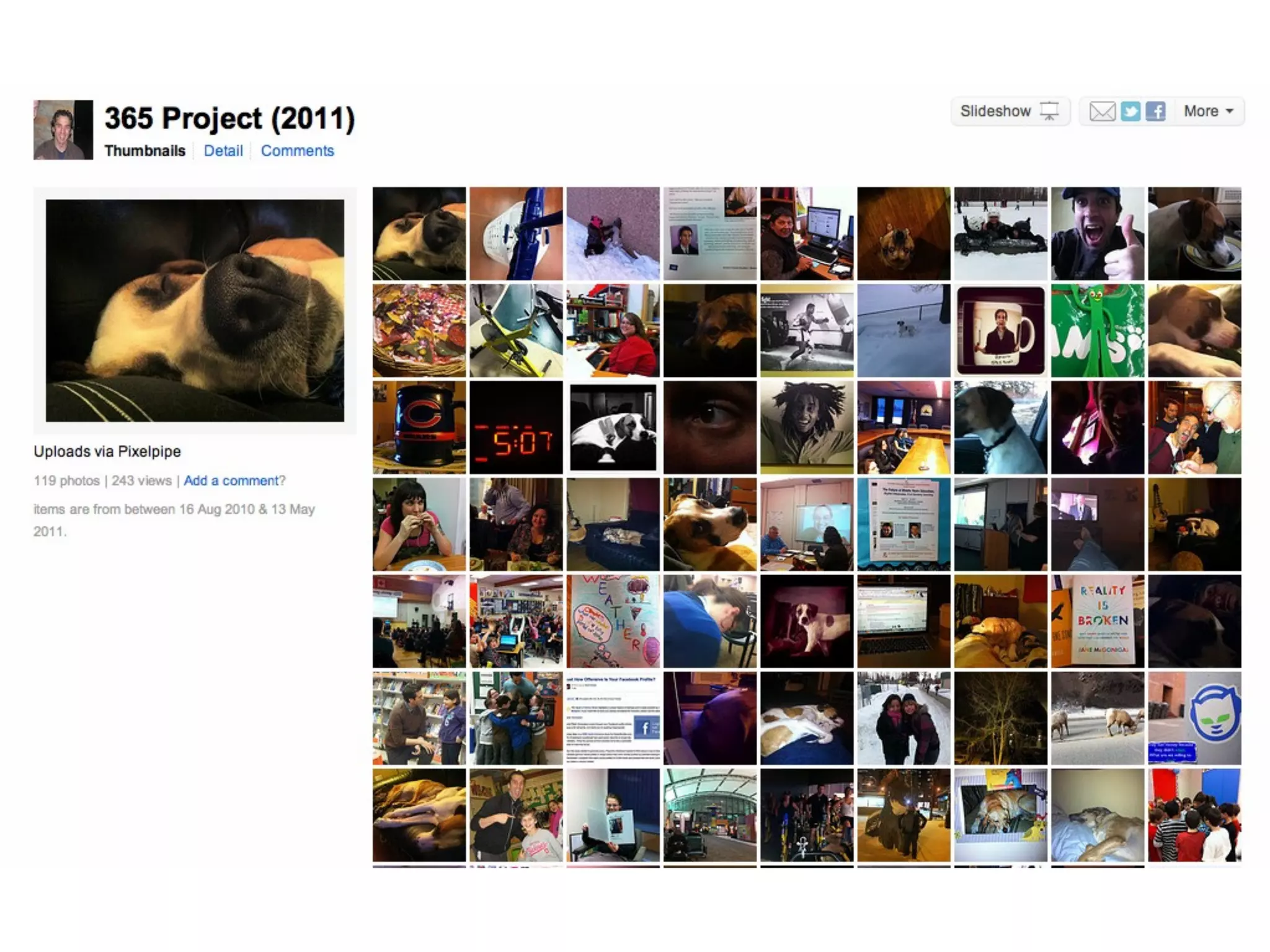Open the Weather drawing thumbnail

(613, 621)
